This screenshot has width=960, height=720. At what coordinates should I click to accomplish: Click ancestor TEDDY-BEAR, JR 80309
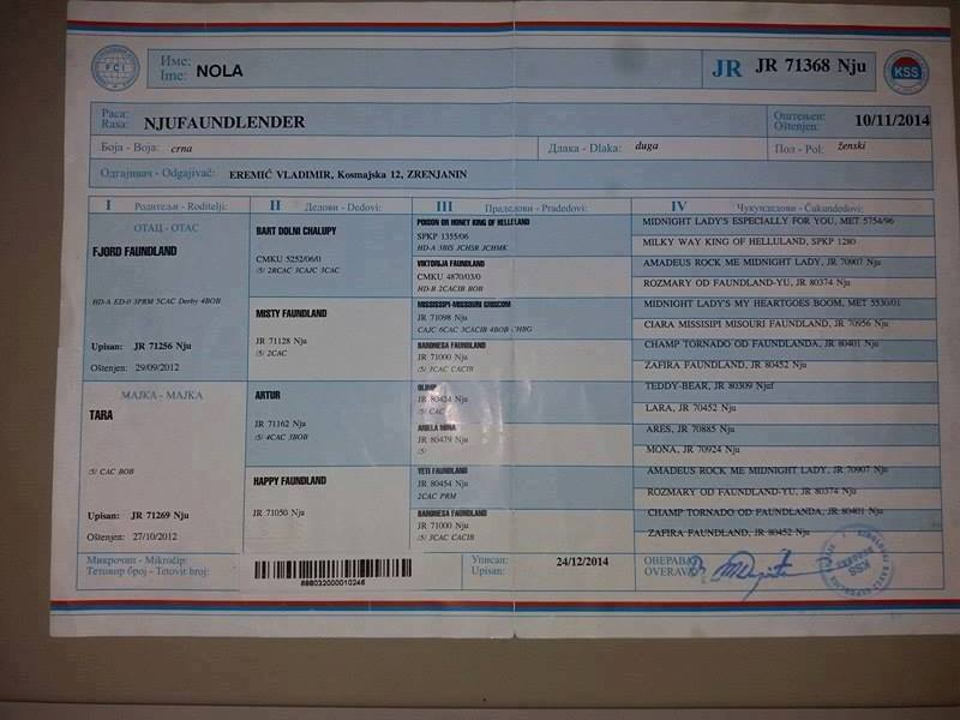[710, 386]
